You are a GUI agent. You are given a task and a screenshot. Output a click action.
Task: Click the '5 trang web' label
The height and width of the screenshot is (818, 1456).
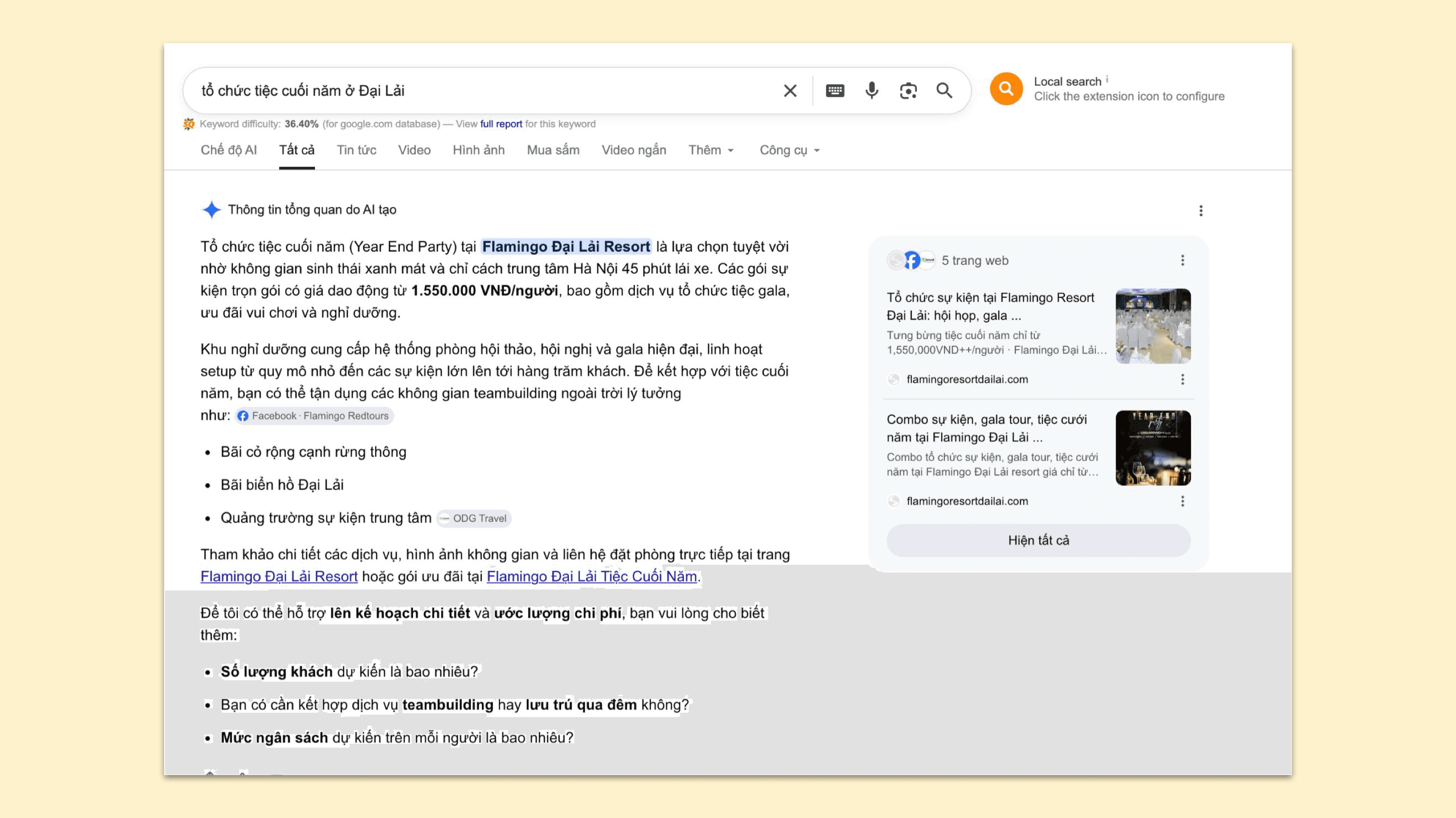[975, 261]
